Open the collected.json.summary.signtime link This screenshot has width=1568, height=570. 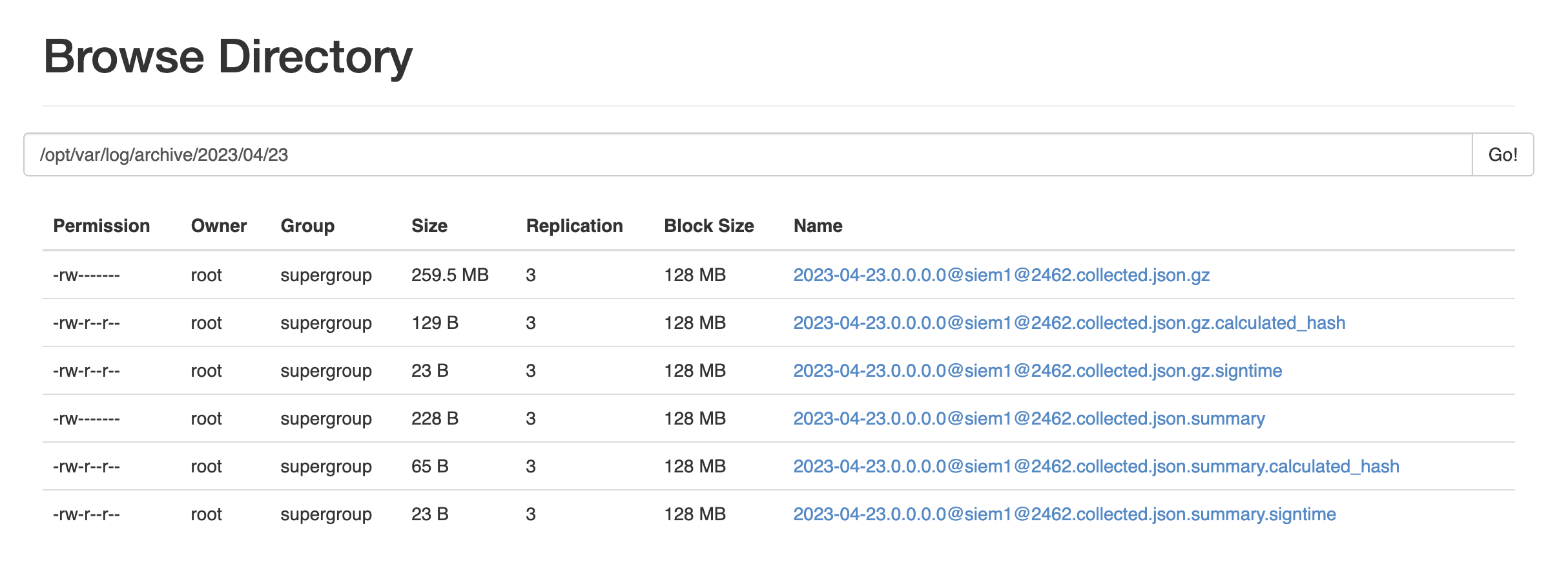click(x=1064, y=514)
